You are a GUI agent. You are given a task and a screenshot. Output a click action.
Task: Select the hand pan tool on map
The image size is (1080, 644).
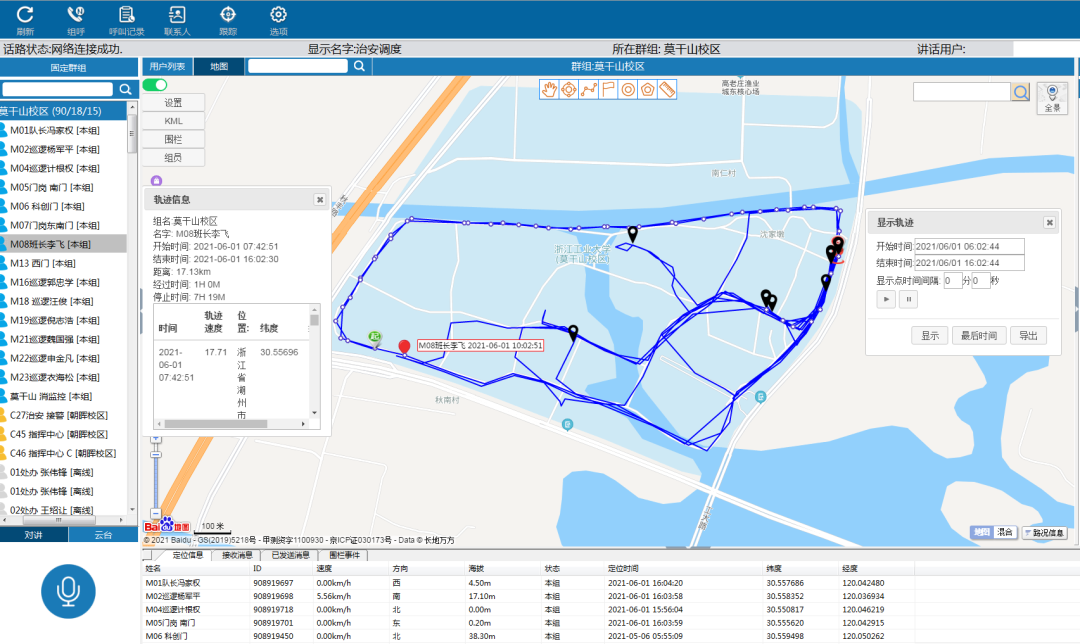549,89
